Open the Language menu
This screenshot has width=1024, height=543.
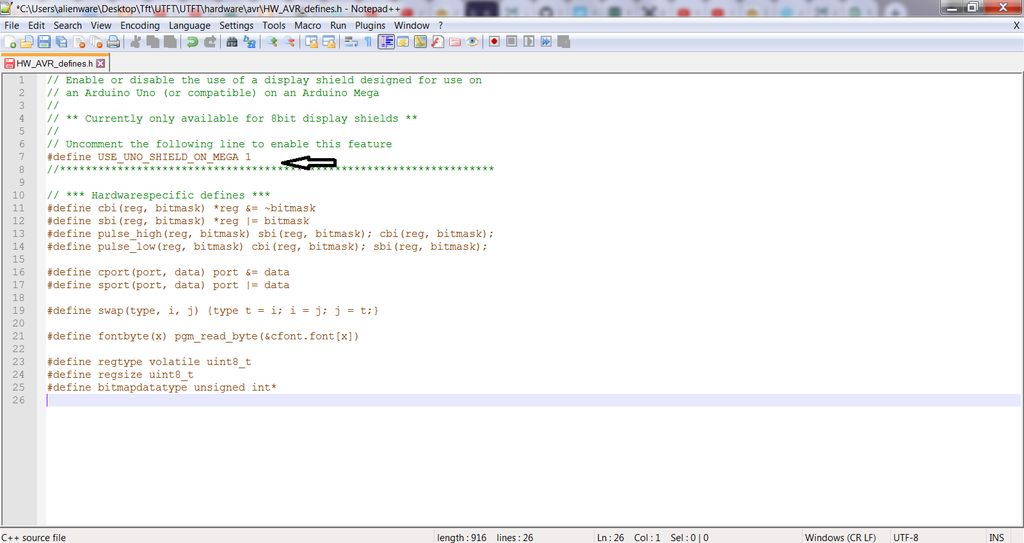(189, 25)
